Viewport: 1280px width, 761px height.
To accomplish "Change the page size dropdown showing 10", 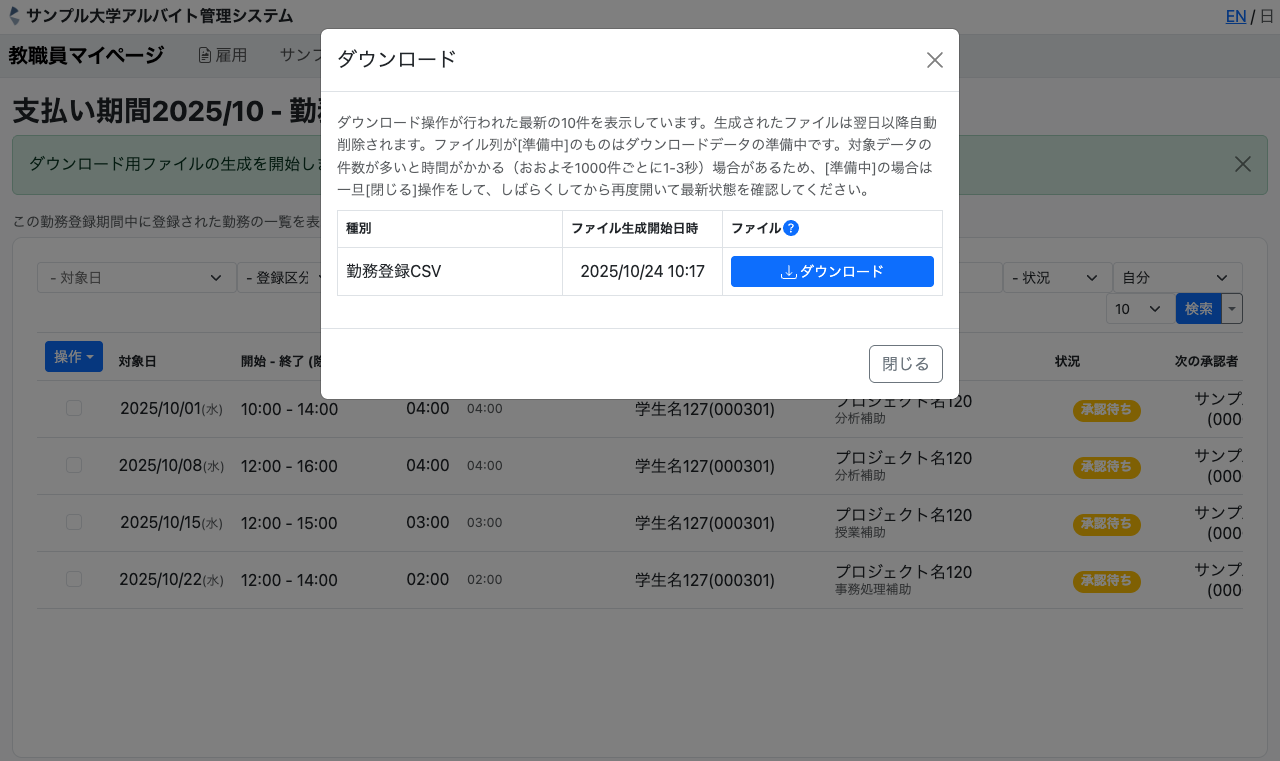I will point(1139,309).
